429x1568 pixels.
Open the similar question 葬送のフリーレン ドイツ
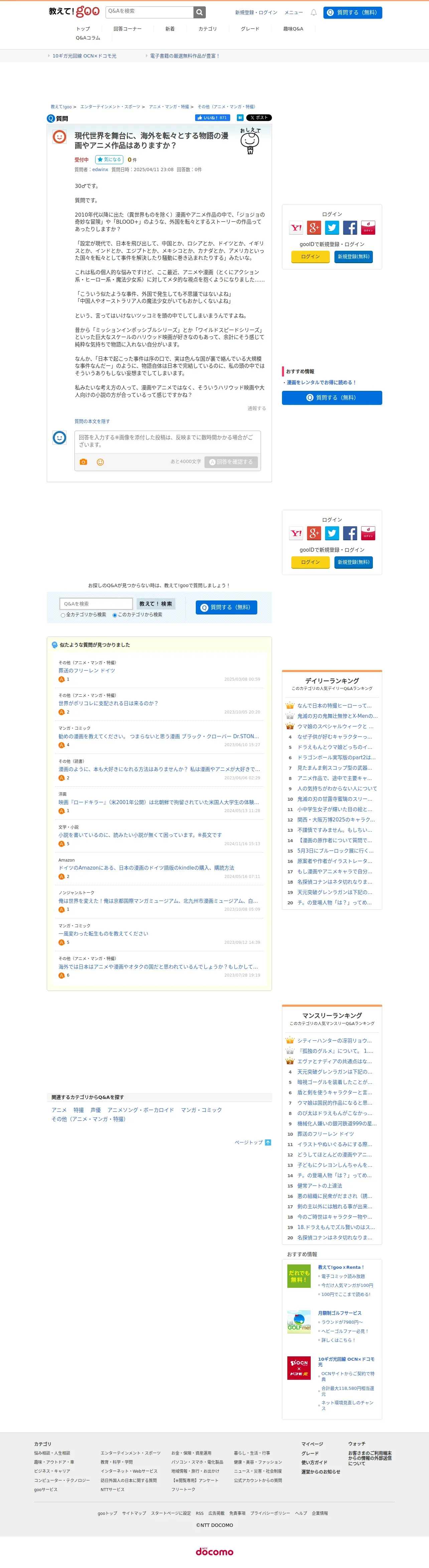coord(87,671)
